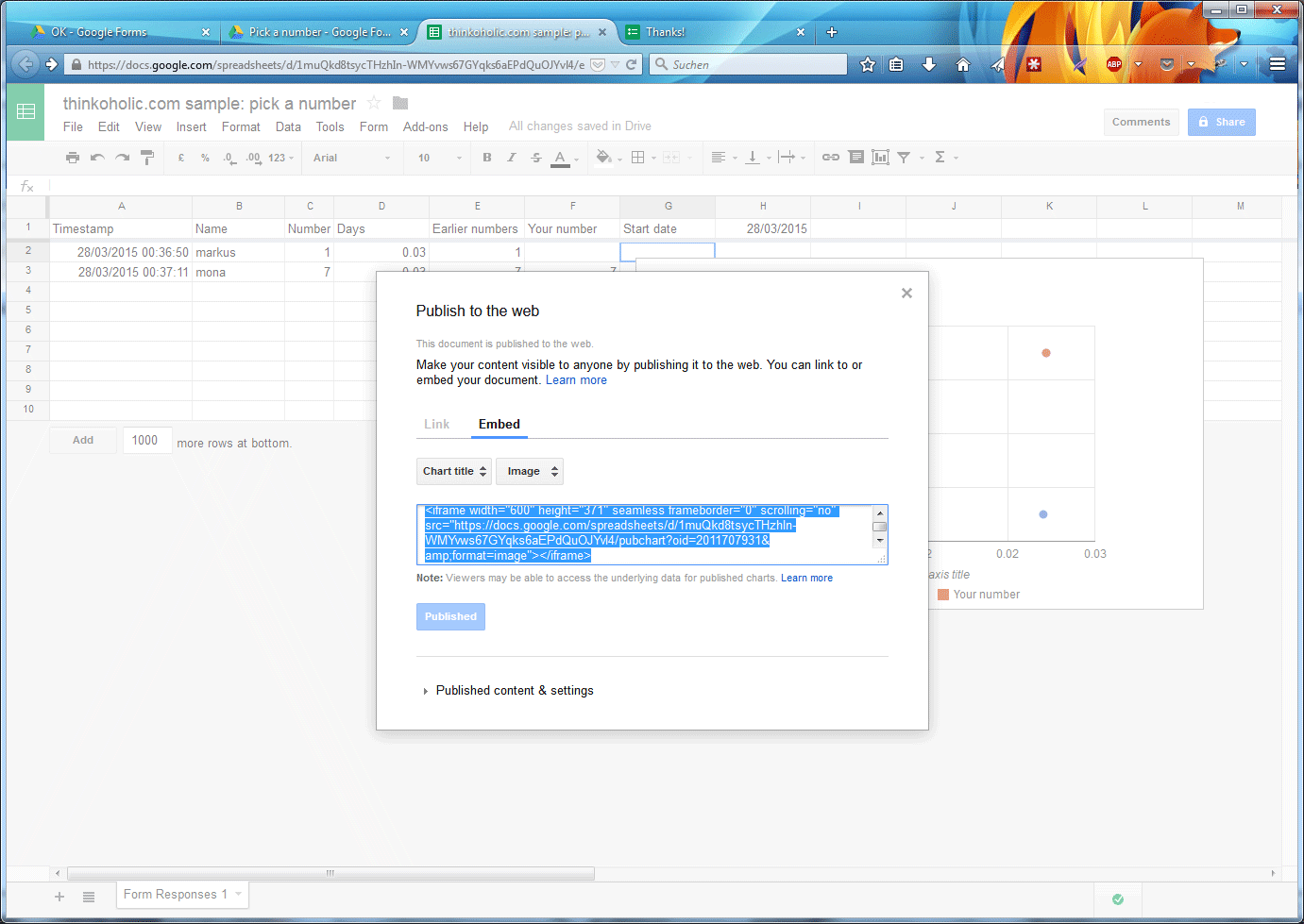Open the Insert menu
Image resolution: width=1304 pixels, height=924 pixels.
coord(191,126)
